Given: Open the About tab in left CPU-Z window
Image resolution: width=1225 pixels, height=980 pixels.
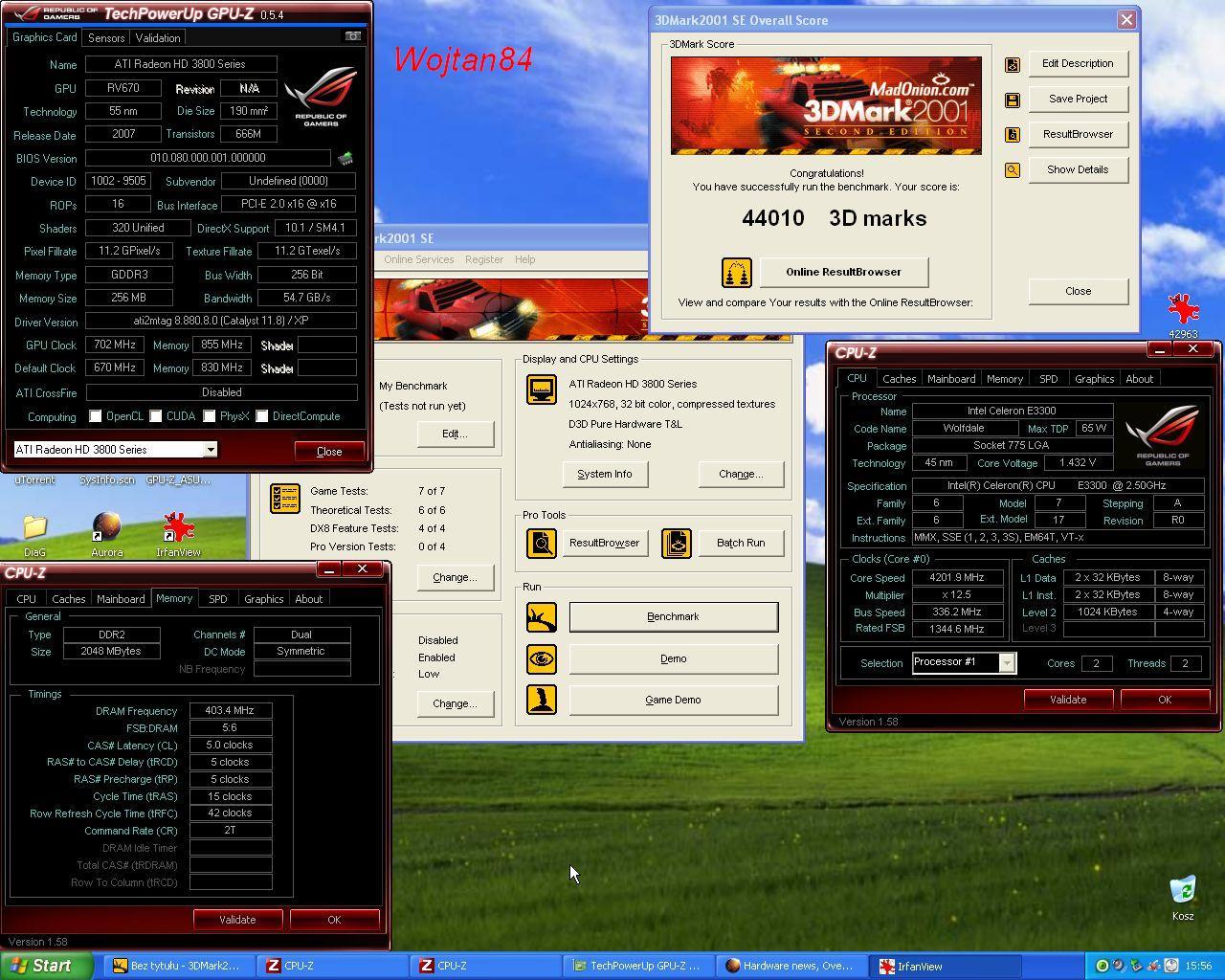Looking at the screenshot, I should [309, 599].
